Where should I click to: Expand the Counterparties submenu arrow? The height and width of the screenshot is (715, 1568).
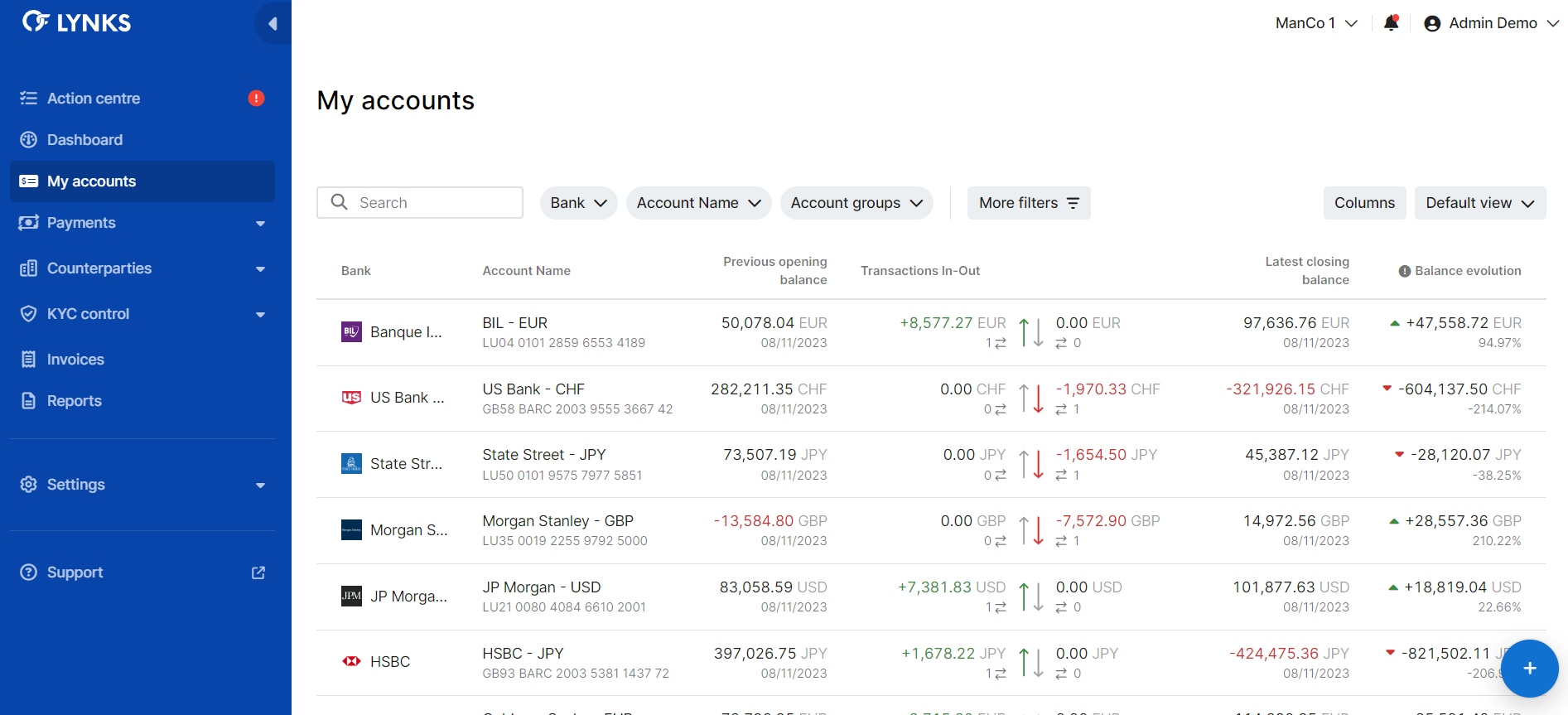coord(260,269)
